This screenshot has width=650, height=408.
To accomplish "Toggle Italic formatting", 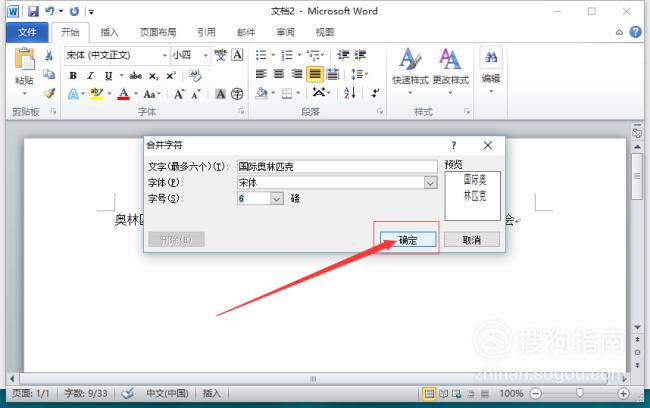I will pyautogui.click(x=90, y=75).
